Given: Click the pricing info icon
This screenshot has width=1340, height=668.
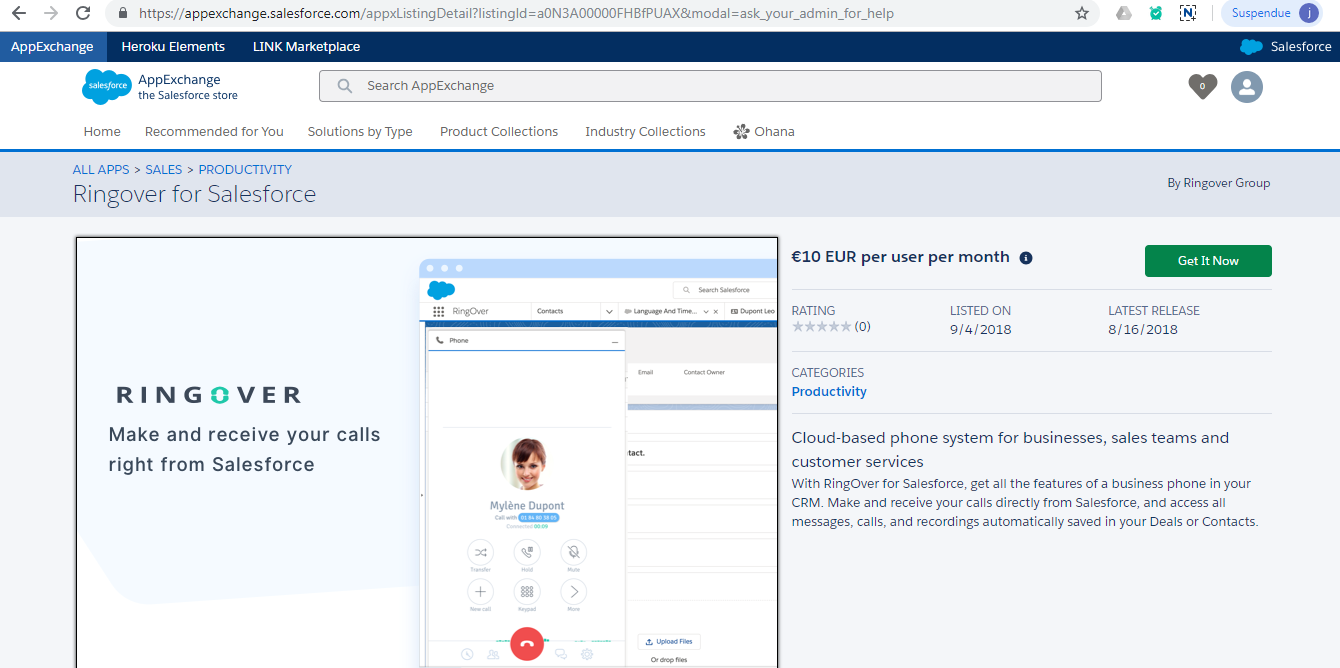Looking at the screenshot, I should (x=1026, y=258).
